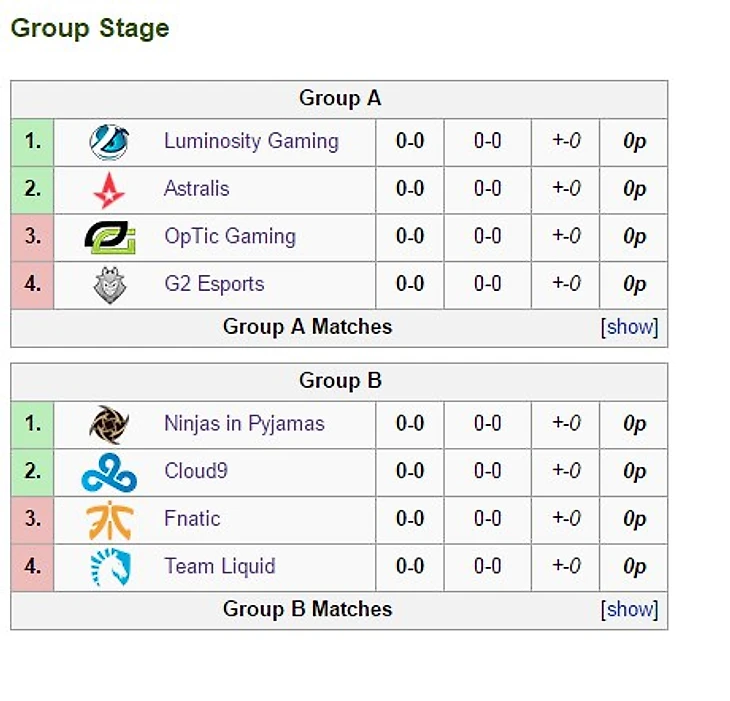The height and width of the screenshot is (701, 730).
Task: Visit the Ninjas in Pyjamas link
Action: click(244, 425)
